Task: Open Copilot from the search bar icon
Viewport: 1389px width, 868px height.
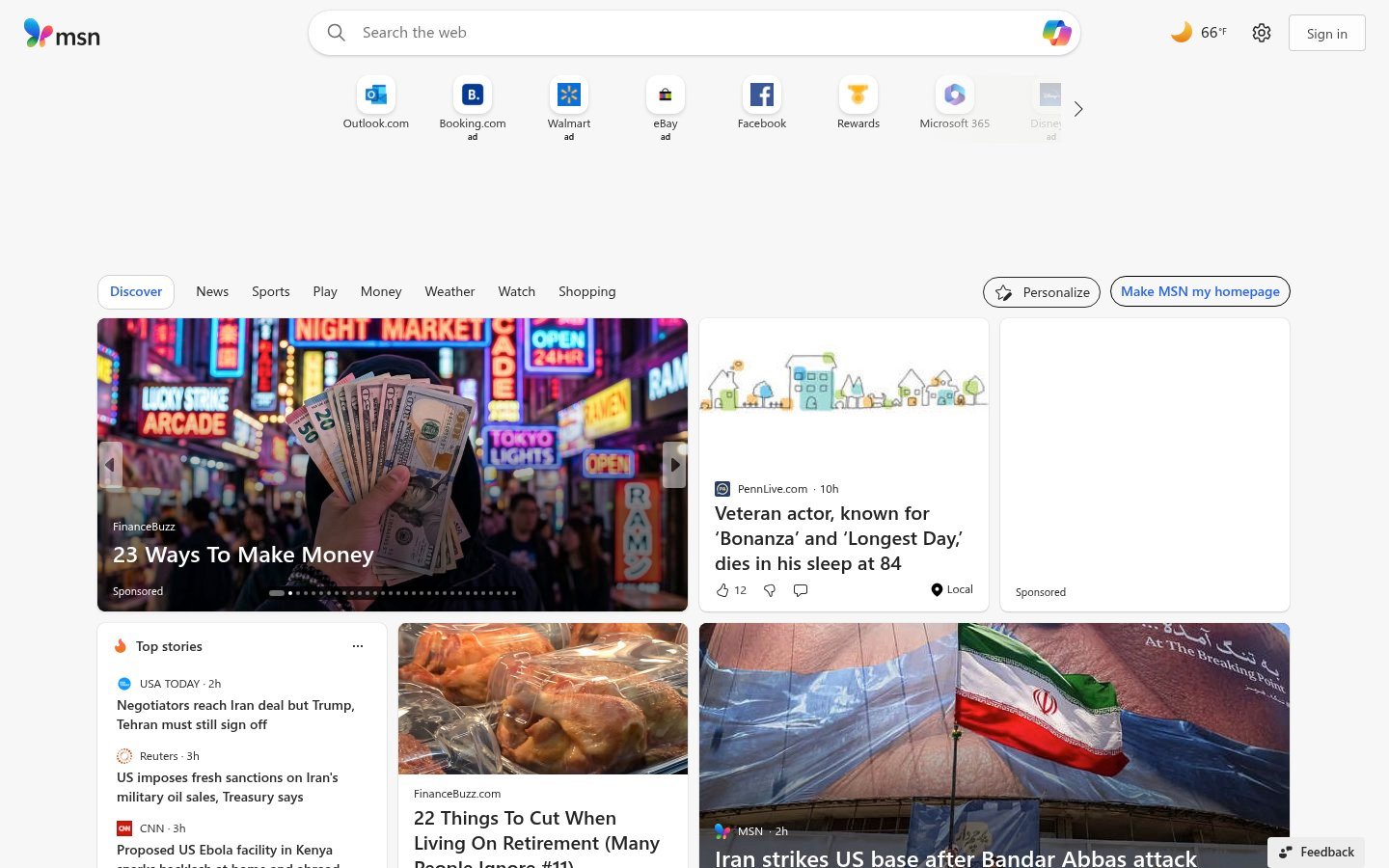Action: point(1056,33)
